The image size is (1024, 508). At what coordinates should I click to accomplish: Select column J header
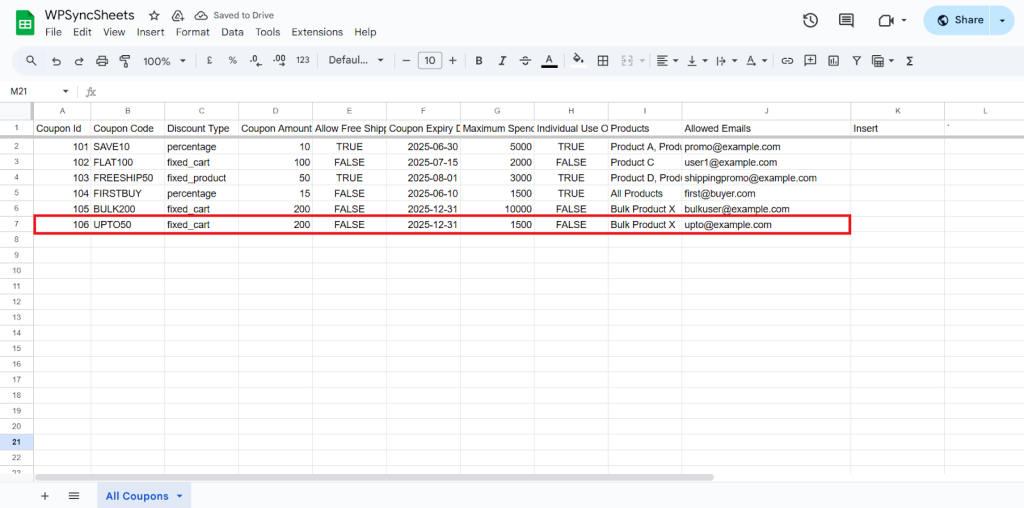tap(766, 111)
